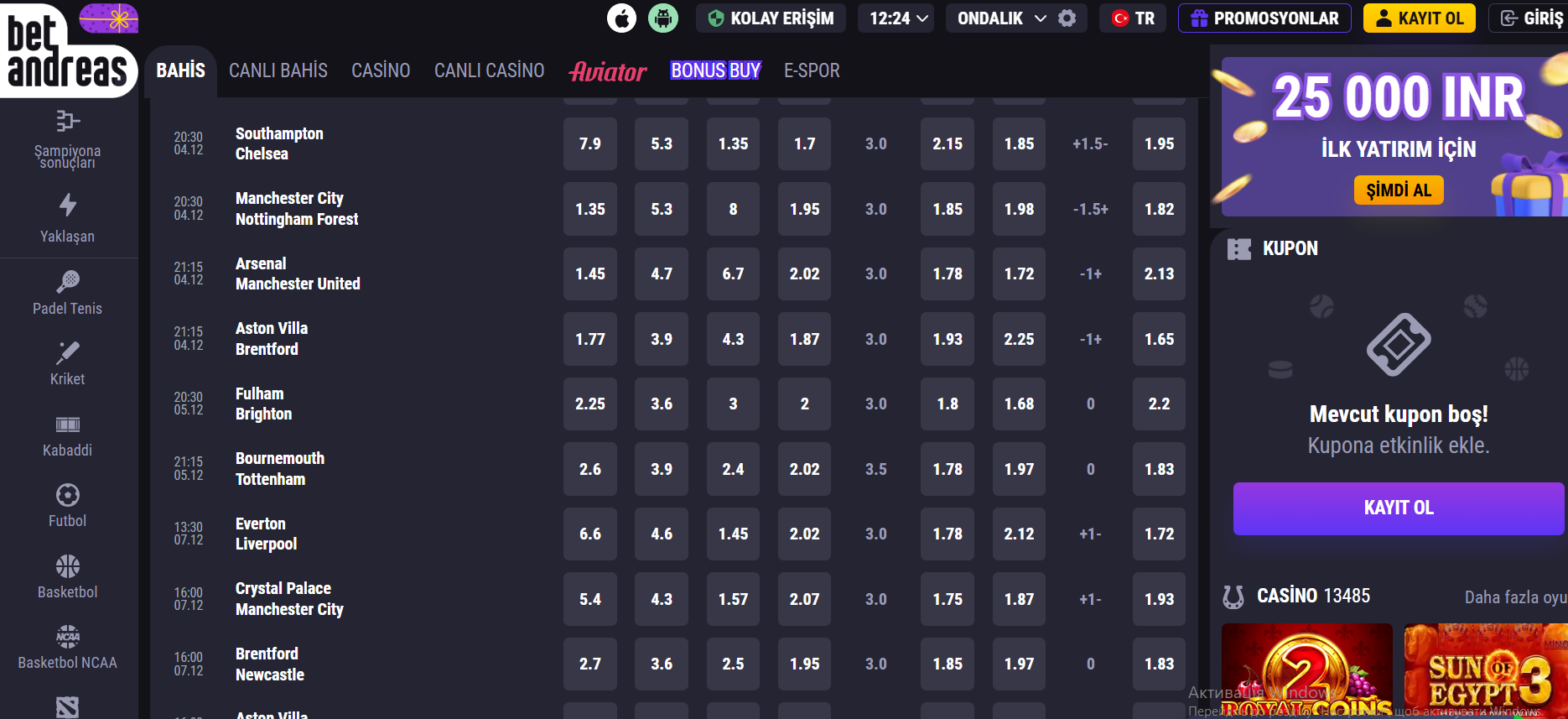This screenshot has width=1568, height=719.
Task: Open Arsenal vs Manchester United match
Action: pos(298,274)
